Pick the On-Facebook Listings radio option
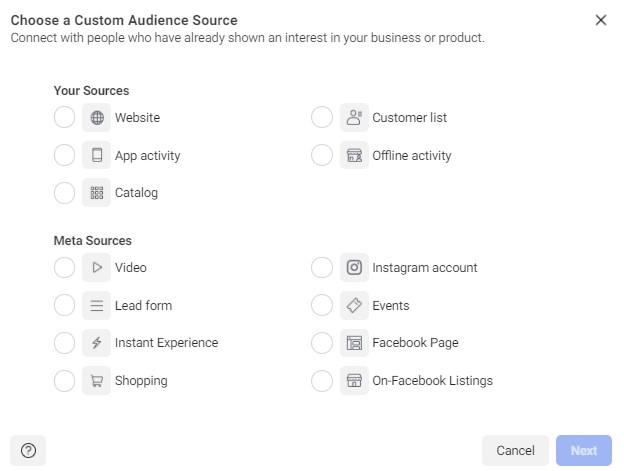 tap(322, 381)
